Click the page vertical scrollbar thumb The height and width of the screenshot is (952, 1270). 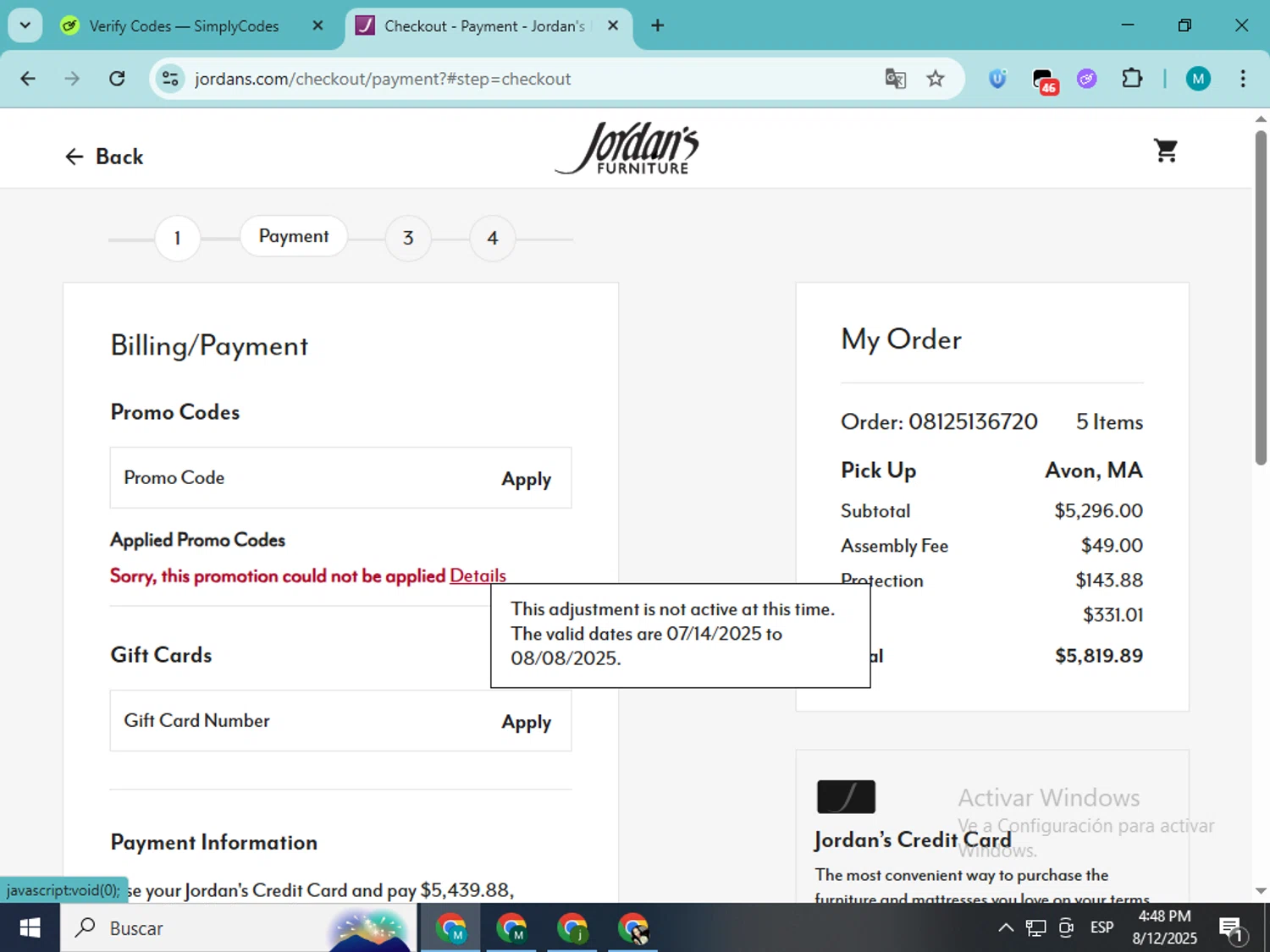coord(1261,296)
